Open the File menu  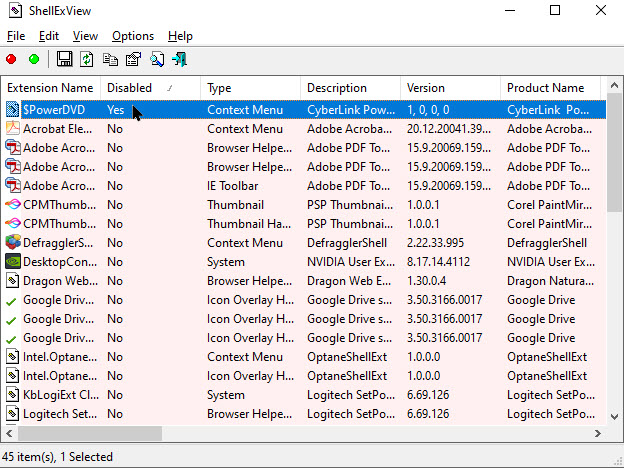16,36
